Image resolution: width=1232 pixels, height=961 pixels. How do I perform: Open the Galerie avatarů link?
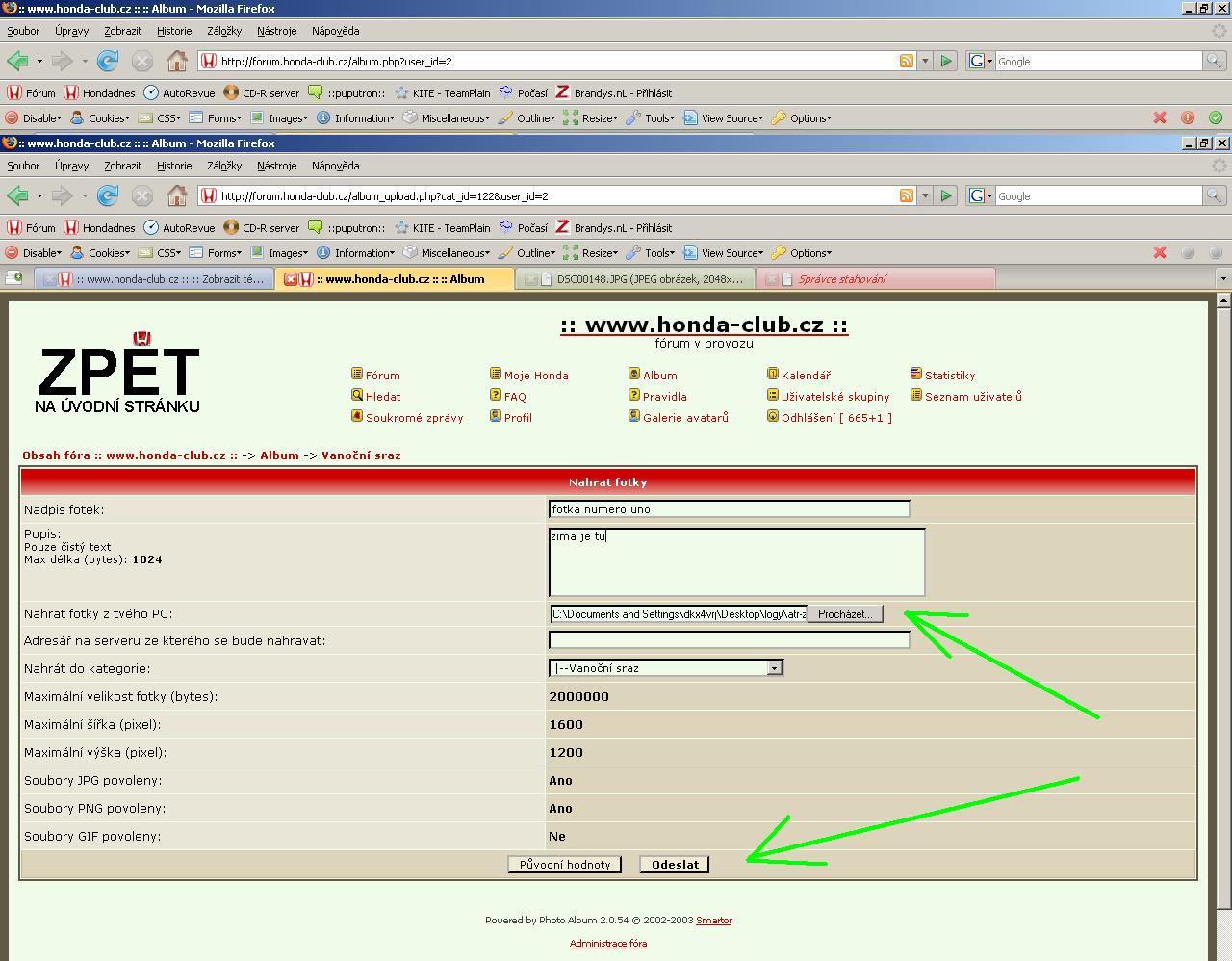pos(684,418)
